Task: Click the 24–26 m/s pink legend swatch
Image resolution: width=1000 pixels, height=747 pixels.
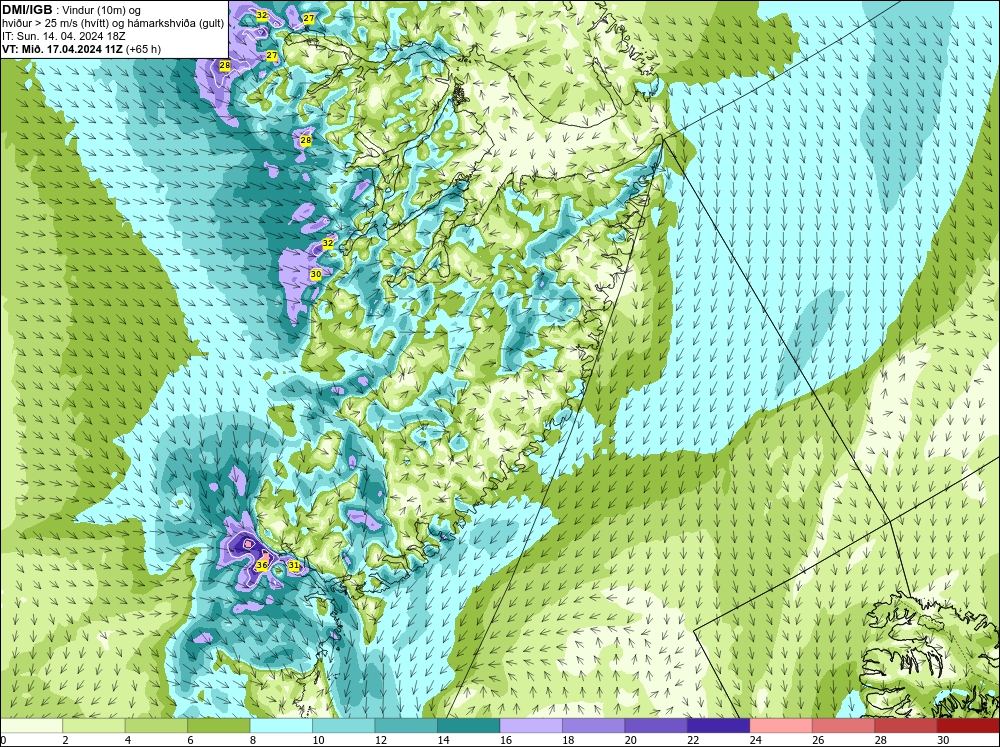Action: click(x=781, y=725)
